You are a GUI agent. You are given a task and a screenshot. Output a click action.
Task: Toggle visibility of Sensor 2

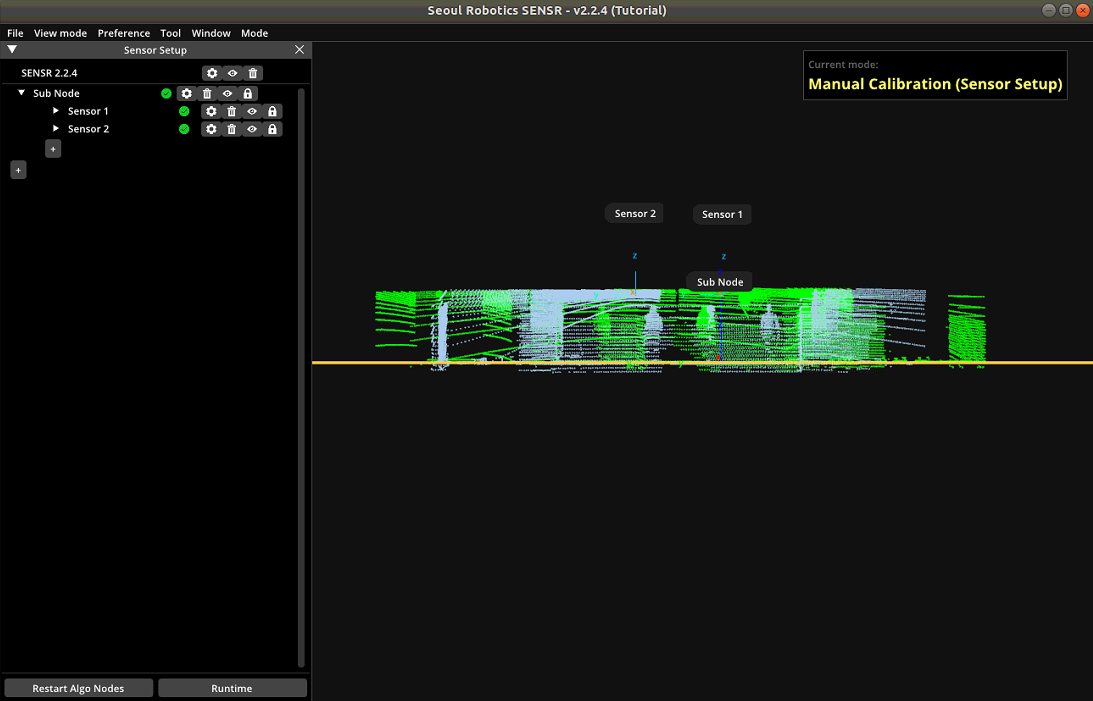252,129
